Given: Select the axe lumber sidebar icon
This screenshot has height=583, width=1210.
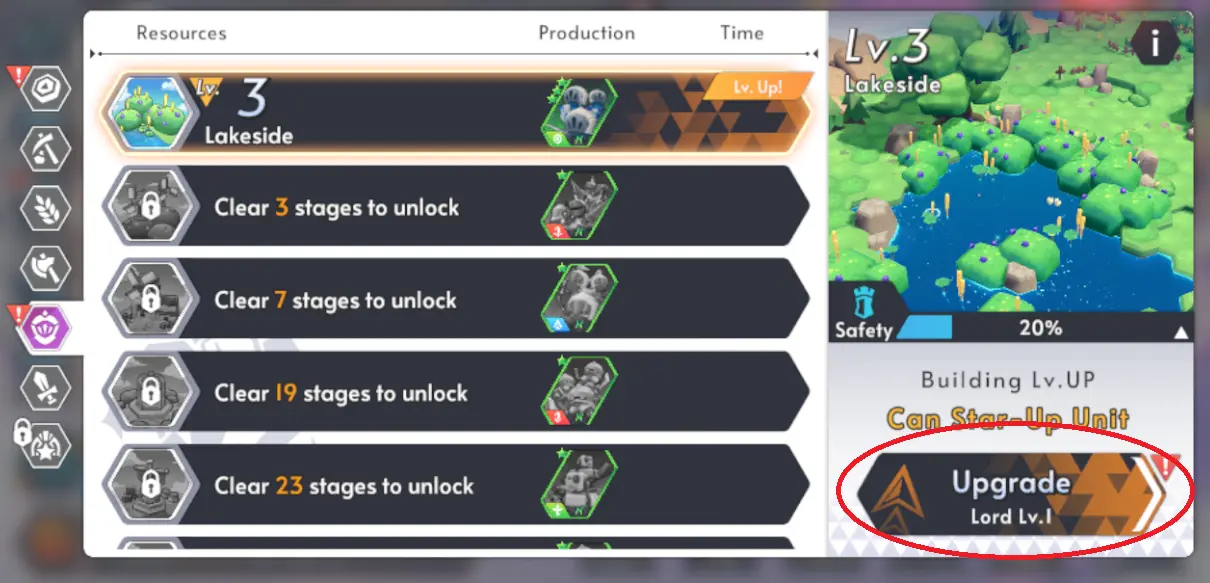Looking at the screenshot, I should [x=46, y=150].
